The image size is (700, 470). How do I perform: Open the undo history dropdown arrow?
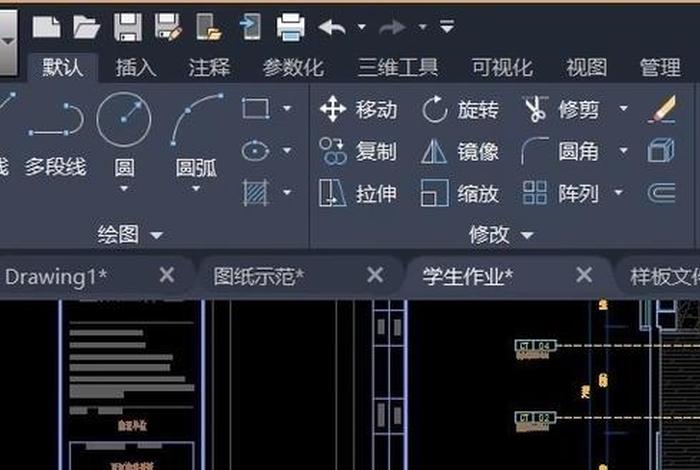tap(362, 27)
